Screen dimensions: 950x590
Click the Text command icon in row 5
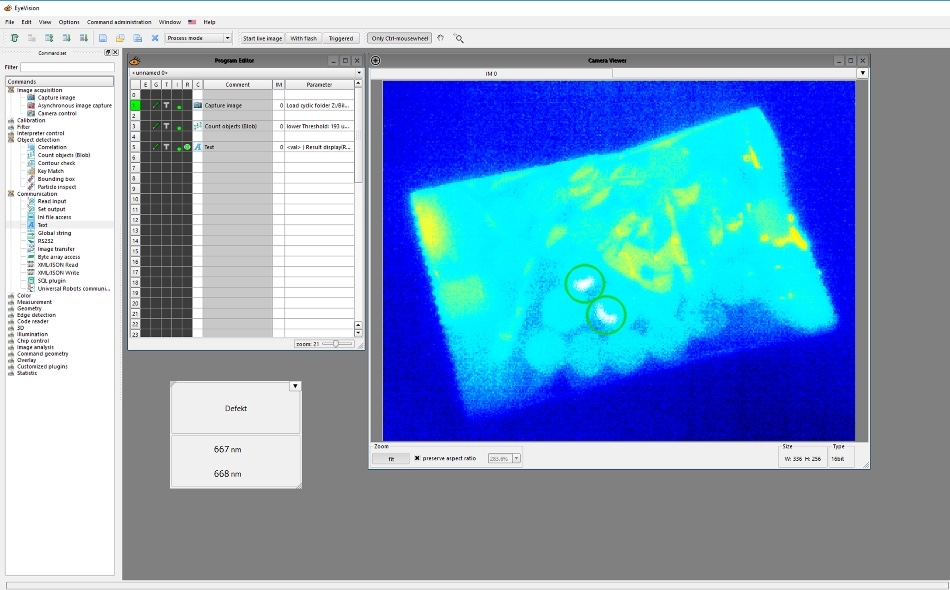point(198,147)
